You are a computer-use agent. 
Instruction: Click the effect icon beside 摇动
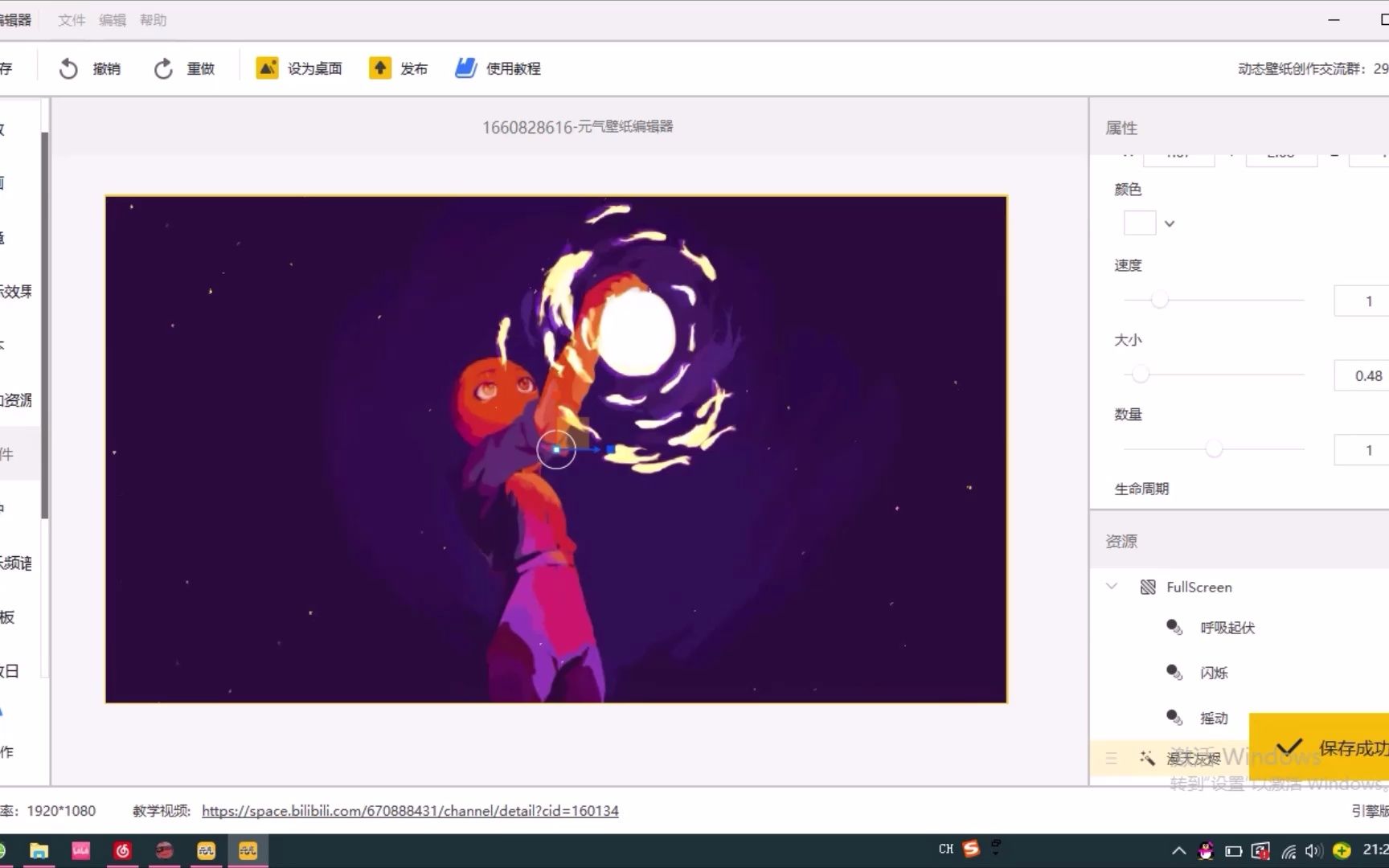click(x=1174, y=718)
